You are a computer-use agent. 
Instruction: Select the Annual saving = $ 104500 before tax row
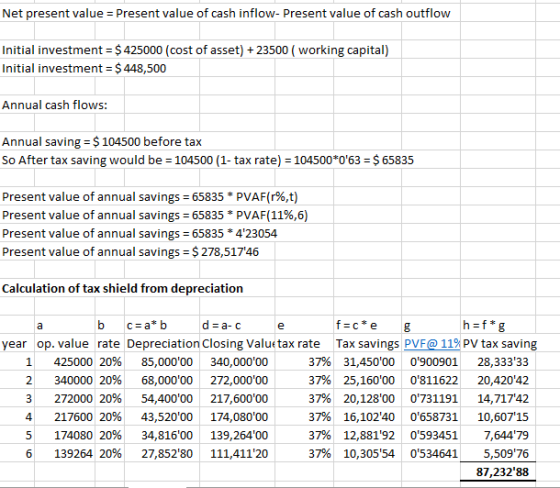[x=102, y=142]
